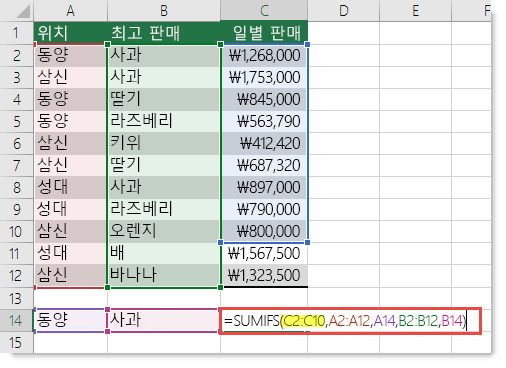Click cell B6 containing 키위

click(x=164, y=143)
